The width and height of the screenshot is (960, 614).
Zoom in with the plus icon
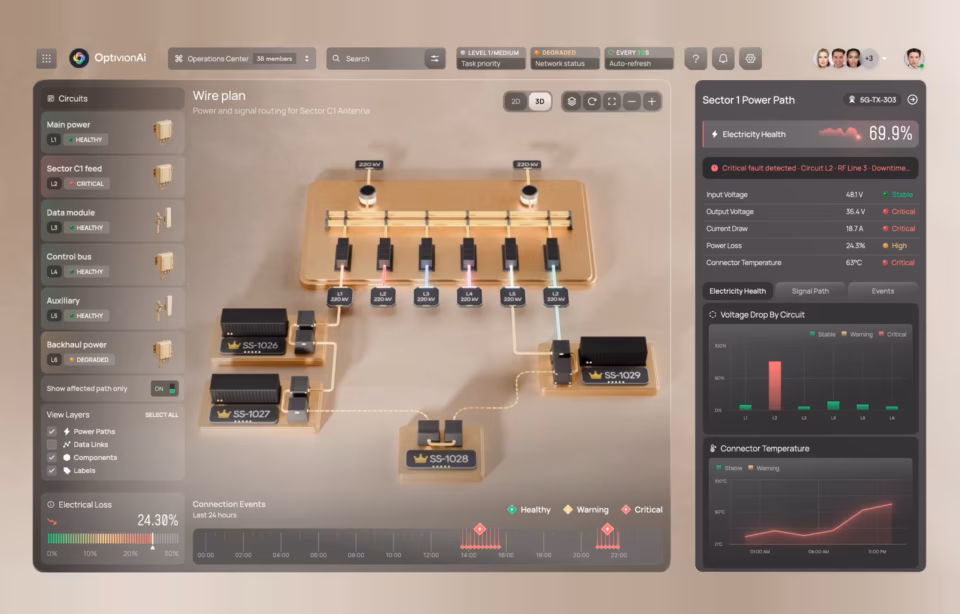[652, 102]
